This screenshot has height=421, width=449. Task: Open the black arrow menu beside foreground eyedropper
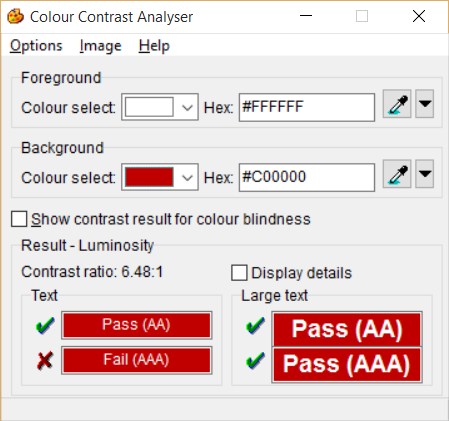coord(424,104)
